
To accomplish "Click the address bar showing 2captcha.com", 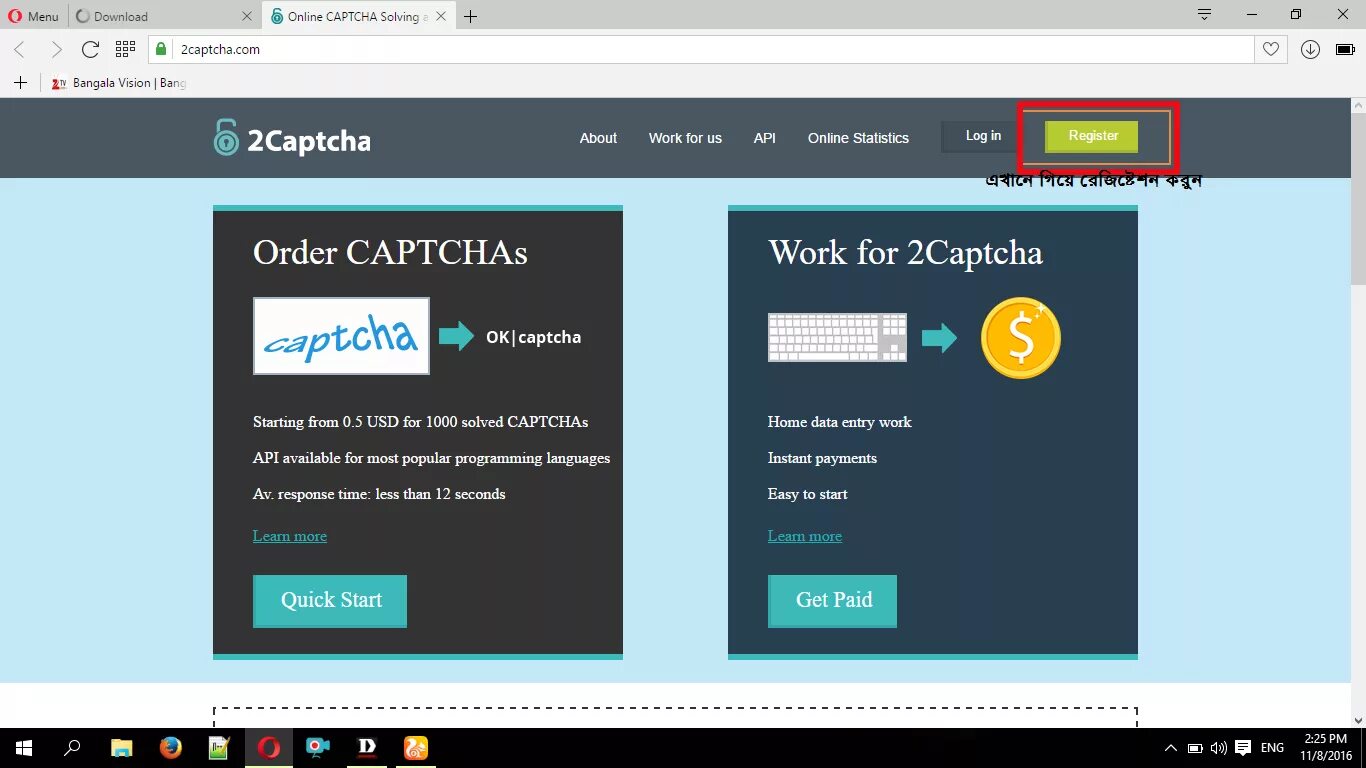I will [x=700, y=49].
